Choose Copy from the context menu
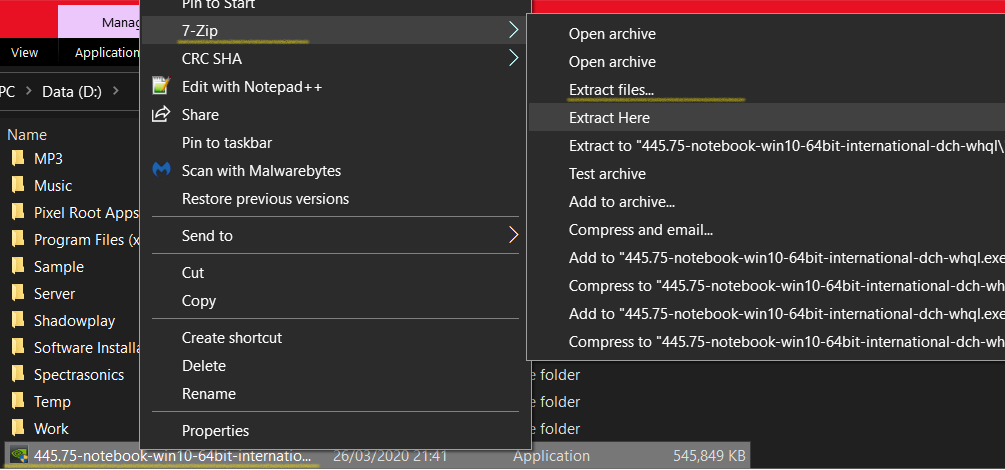This screenshot has height=470, width=1005. click(335, 301)
